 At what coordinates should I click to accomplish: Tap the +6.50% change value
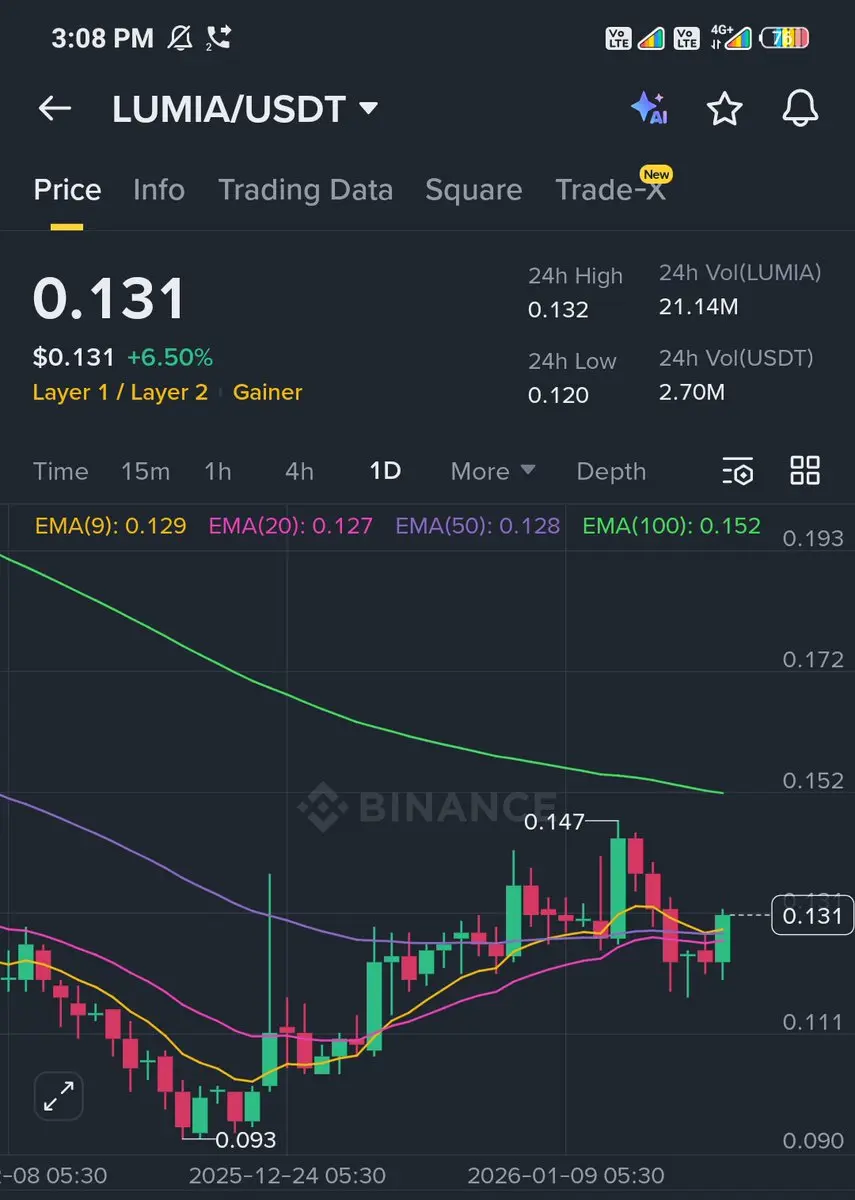pyautogui.click(x=170, y=358)
